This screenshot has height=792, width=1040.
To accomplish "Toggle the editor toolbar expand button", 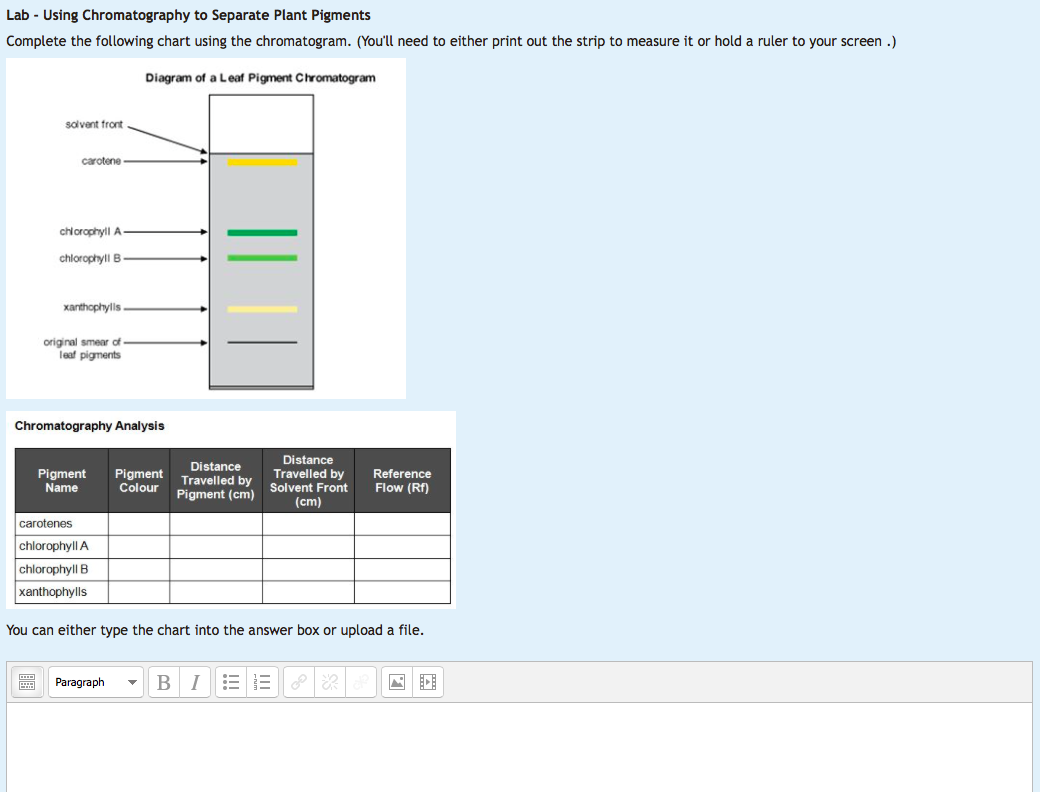I will tap(27, 683).
